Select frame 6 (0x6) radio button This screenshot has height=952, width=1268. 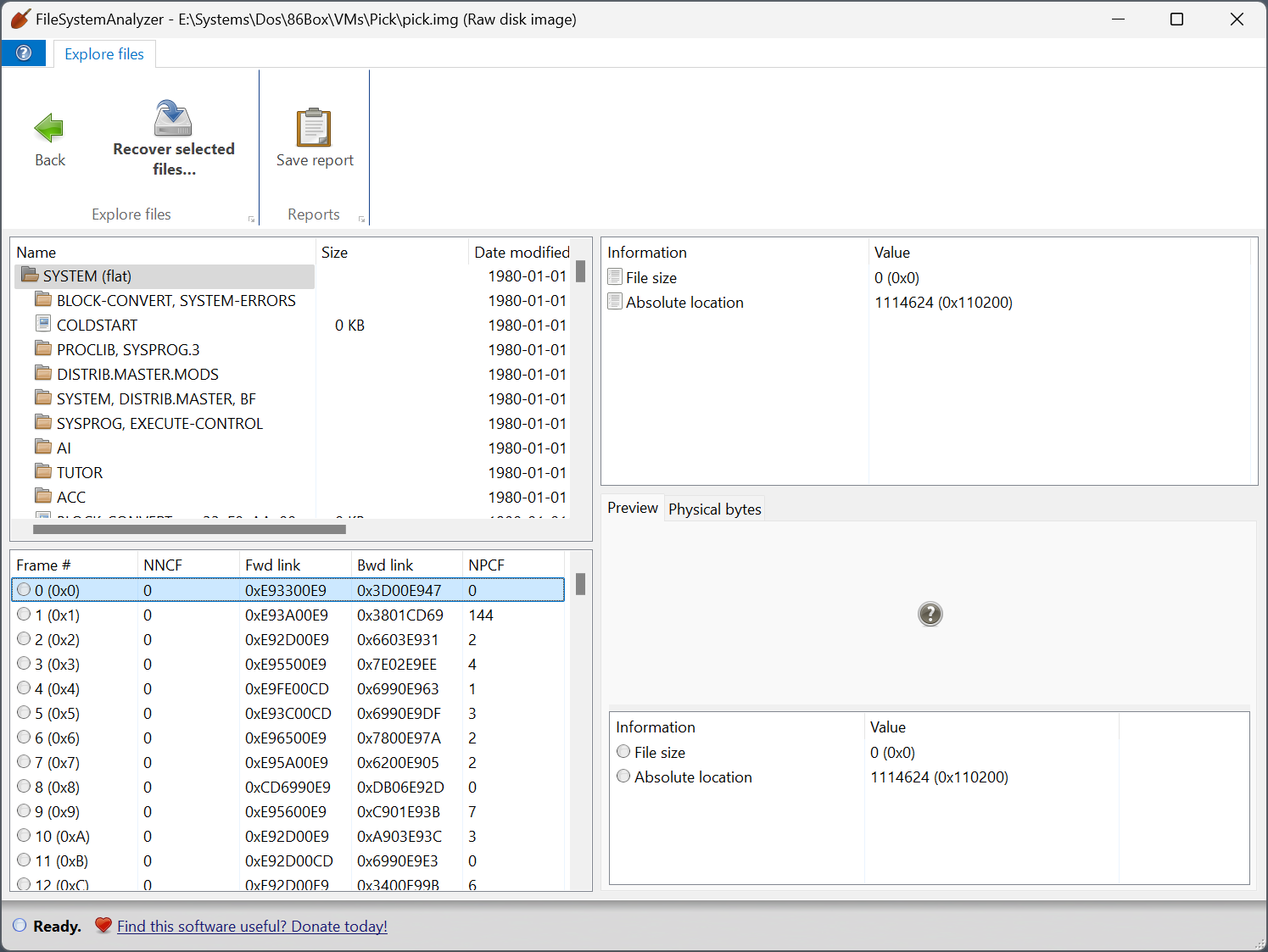pos(24,737)
